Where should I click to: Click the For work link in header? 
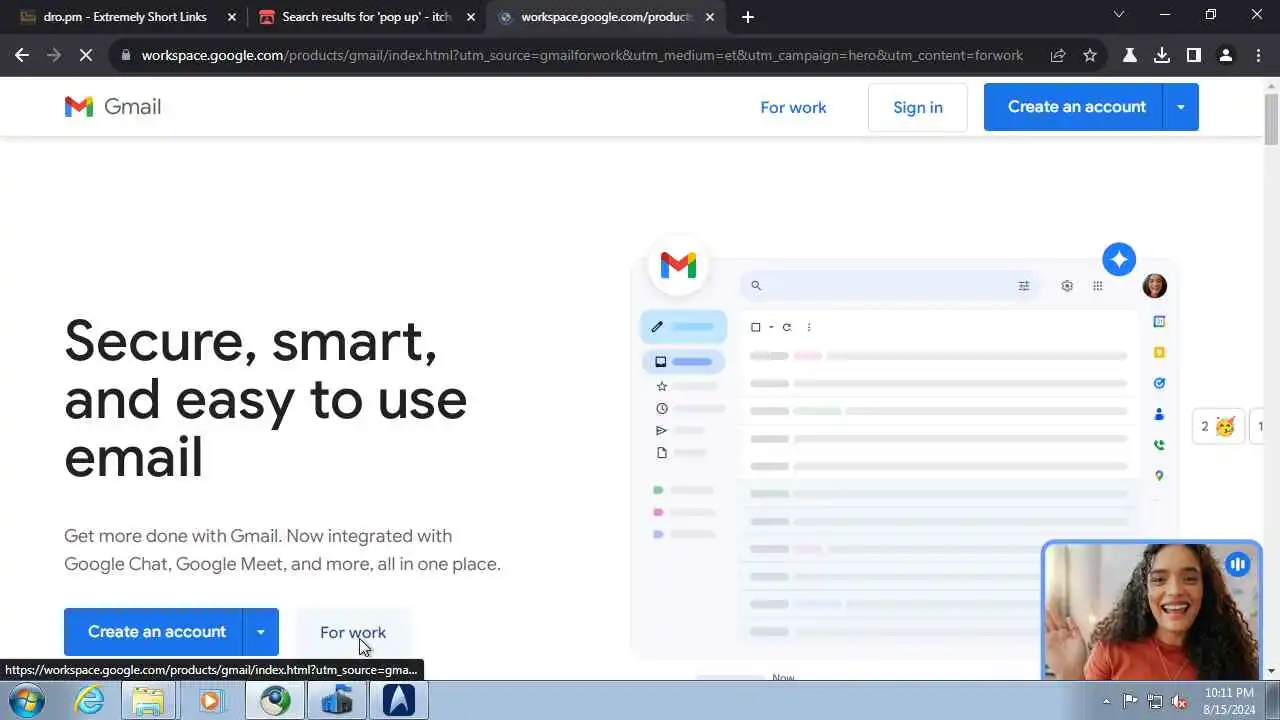pos(793,107)
